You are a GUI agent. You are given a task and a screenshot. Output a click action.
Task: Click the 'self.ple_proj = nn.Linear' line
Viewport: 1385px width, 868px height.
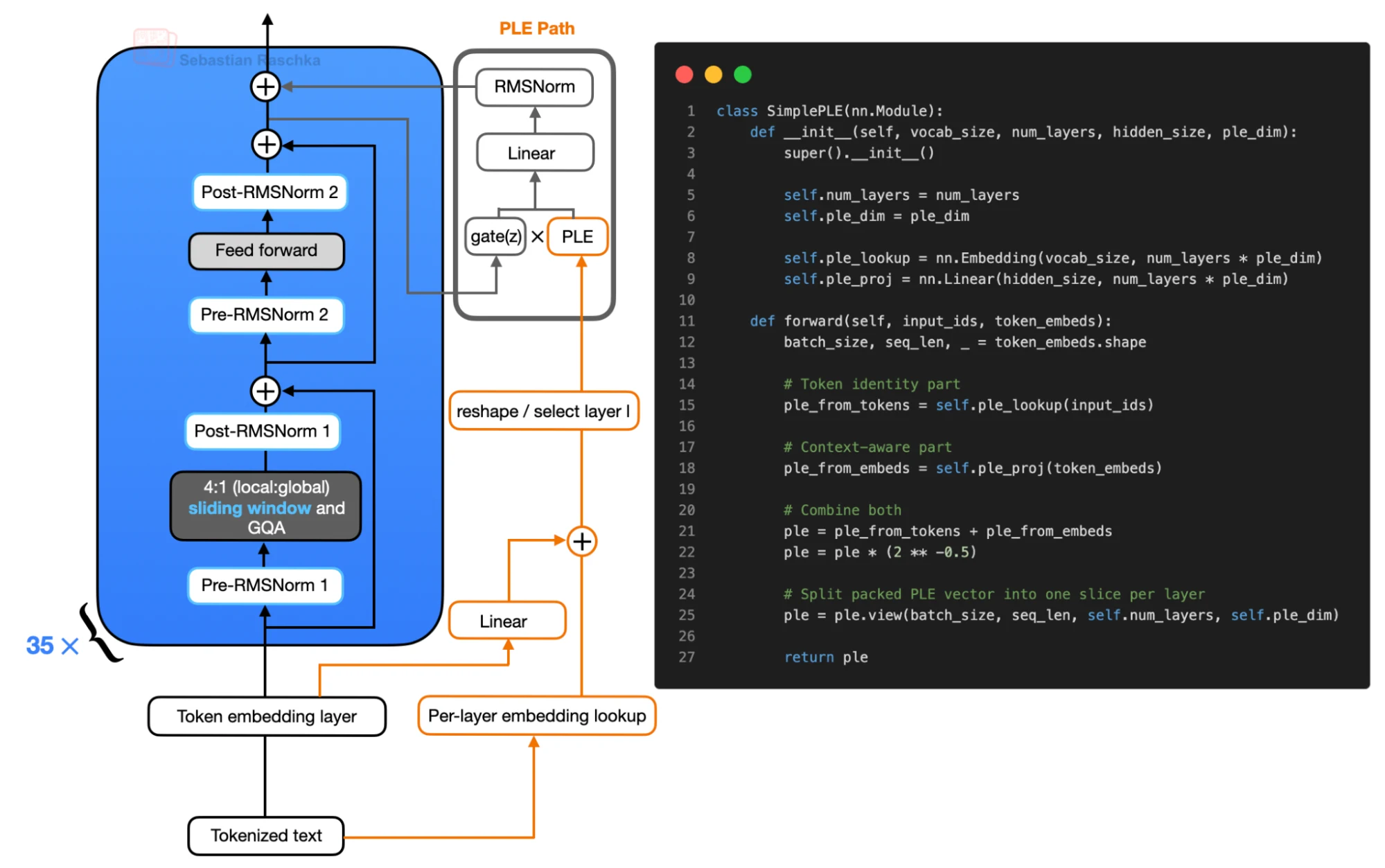tap(1036, 279)
